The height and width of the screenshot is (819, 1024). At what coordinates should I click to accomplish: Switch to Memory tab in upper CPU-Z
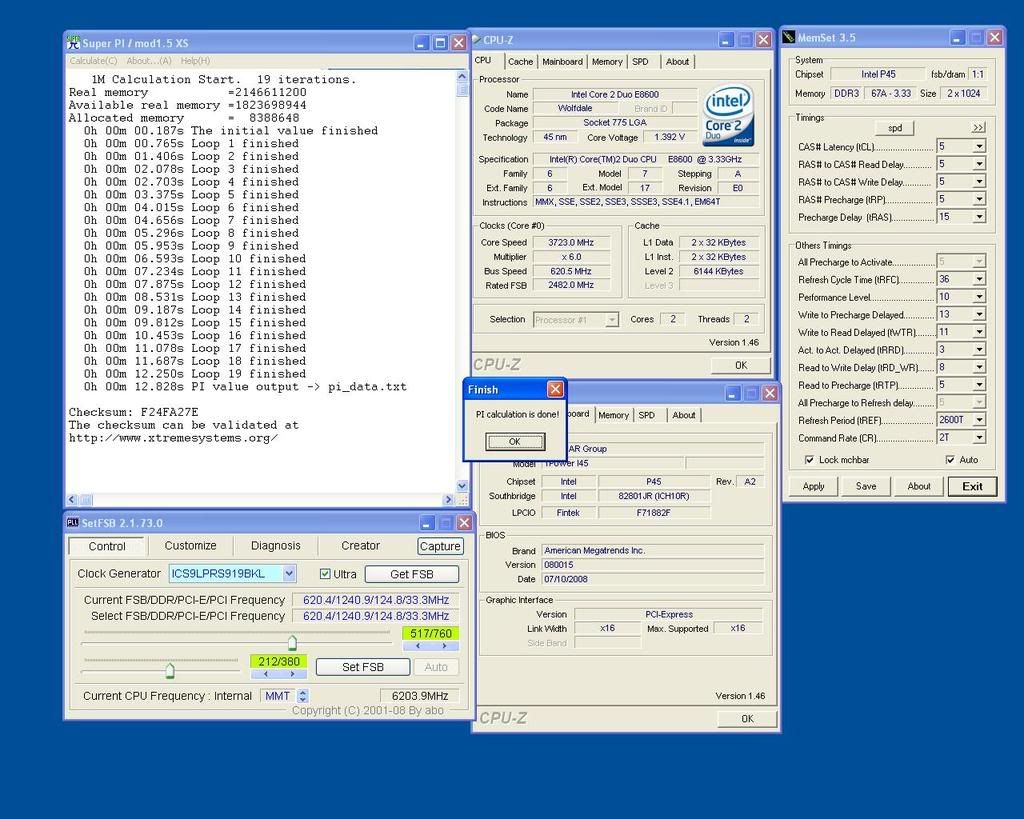pyautogui.click(x=607, y=61)
